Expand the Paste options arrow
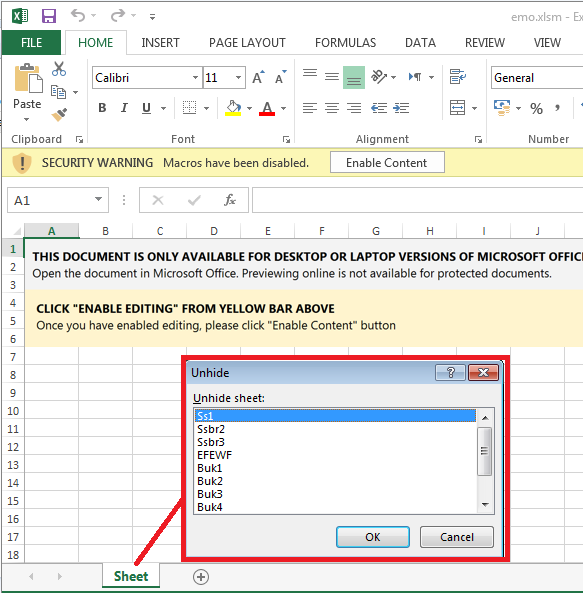The height and width of the screenshot is (593, 584). point(26,120)
